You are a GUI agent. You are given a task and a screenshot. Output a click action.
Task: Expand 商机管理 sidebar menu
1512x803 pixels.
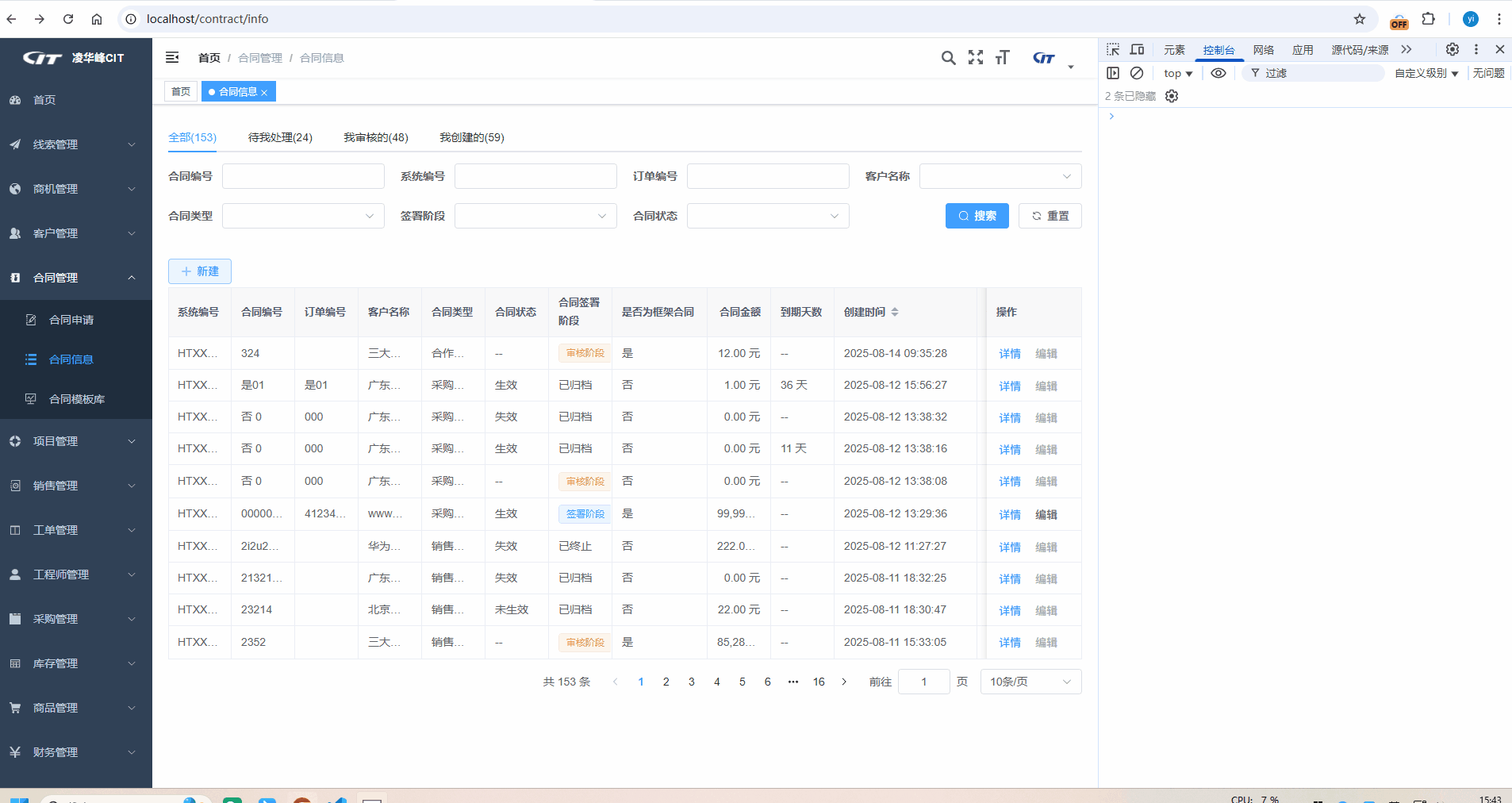coord(76,189)
